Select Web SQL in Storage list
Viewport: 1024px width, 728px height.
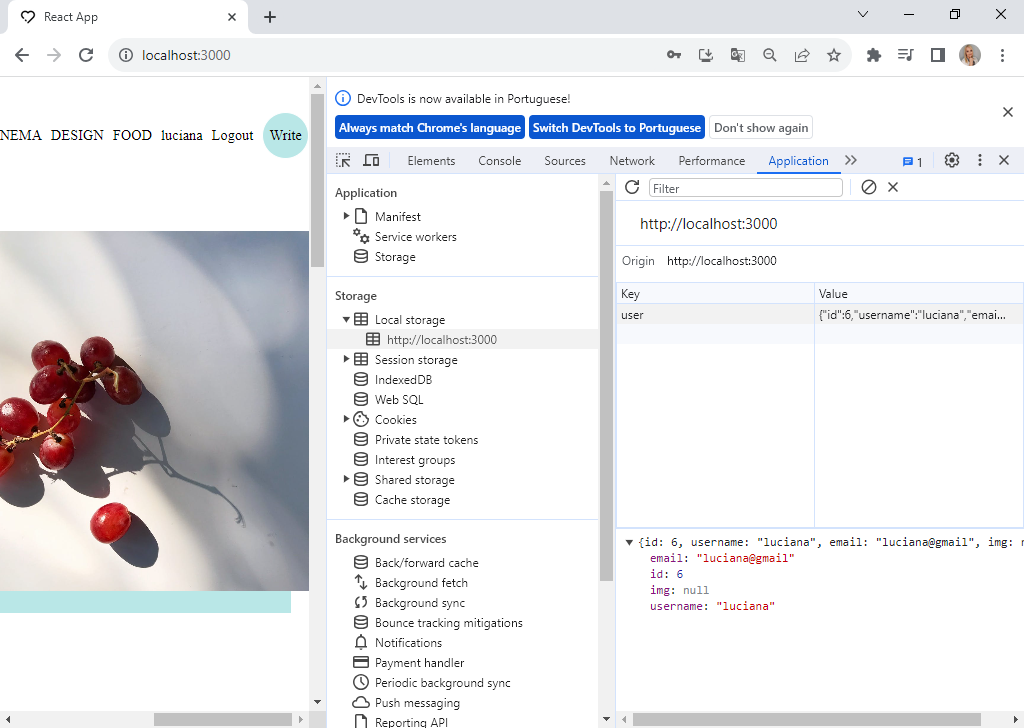pyautogui.click(x=398, y=400)
